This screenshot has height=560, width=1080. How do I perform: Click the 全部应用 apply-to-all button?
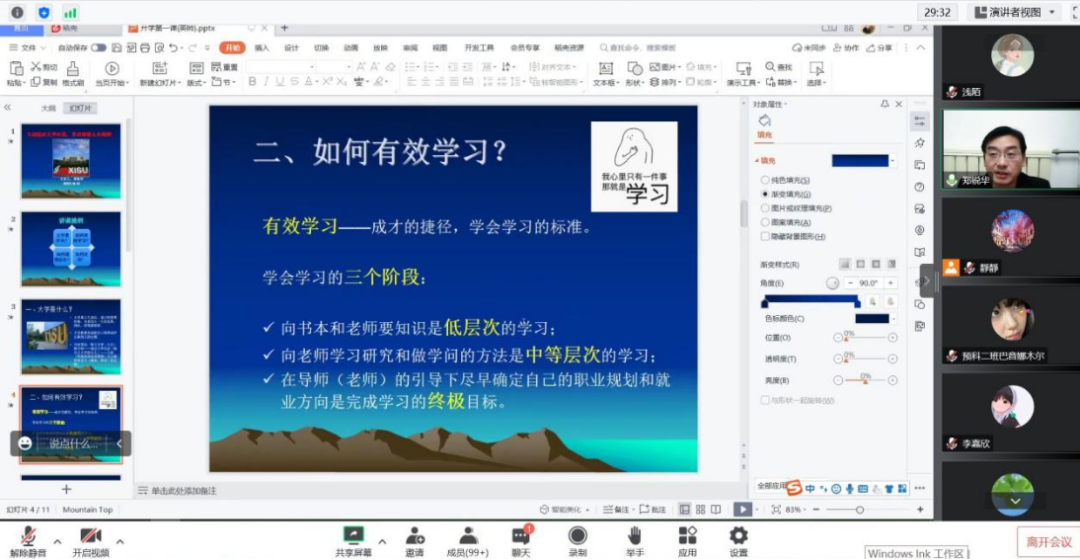pos(768,486)
